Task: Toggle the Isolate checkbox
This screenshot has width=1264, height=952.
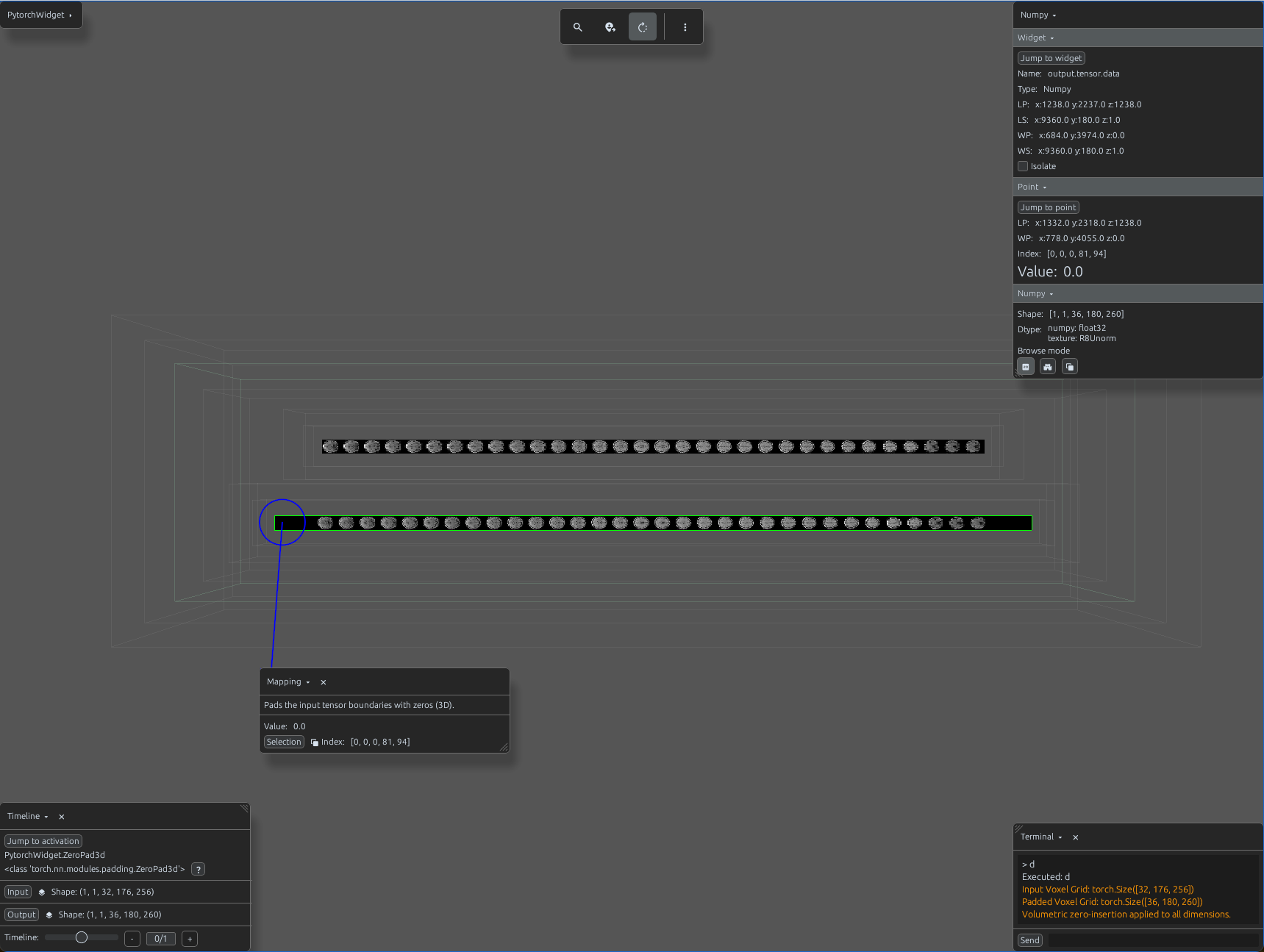Action: tap(1023, 166)
